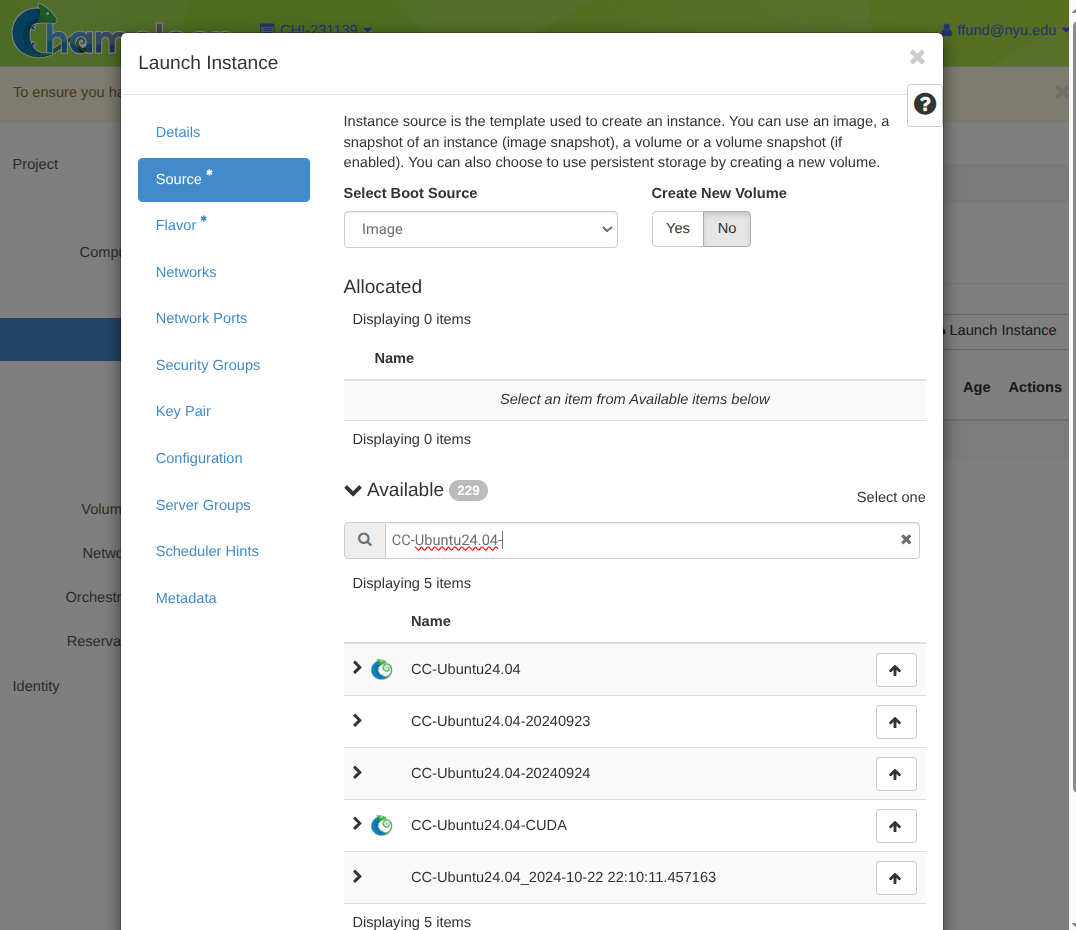
Task: Switch to the Flavor step
Action: coord(176,225)
